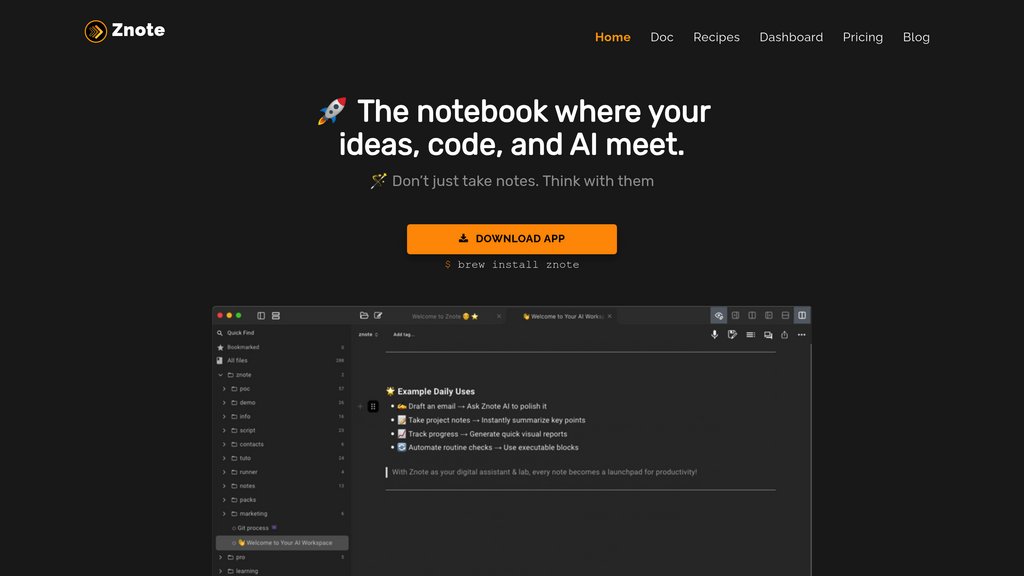The image size is (1024, 576).
Task: Open the Pricing page
Action: 862,37
